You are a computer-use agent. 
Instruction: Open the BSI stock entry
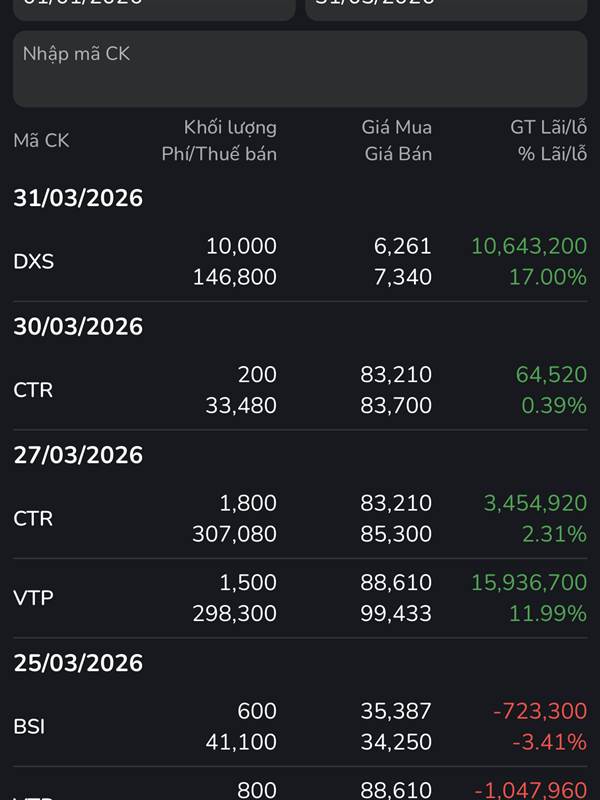31,727
